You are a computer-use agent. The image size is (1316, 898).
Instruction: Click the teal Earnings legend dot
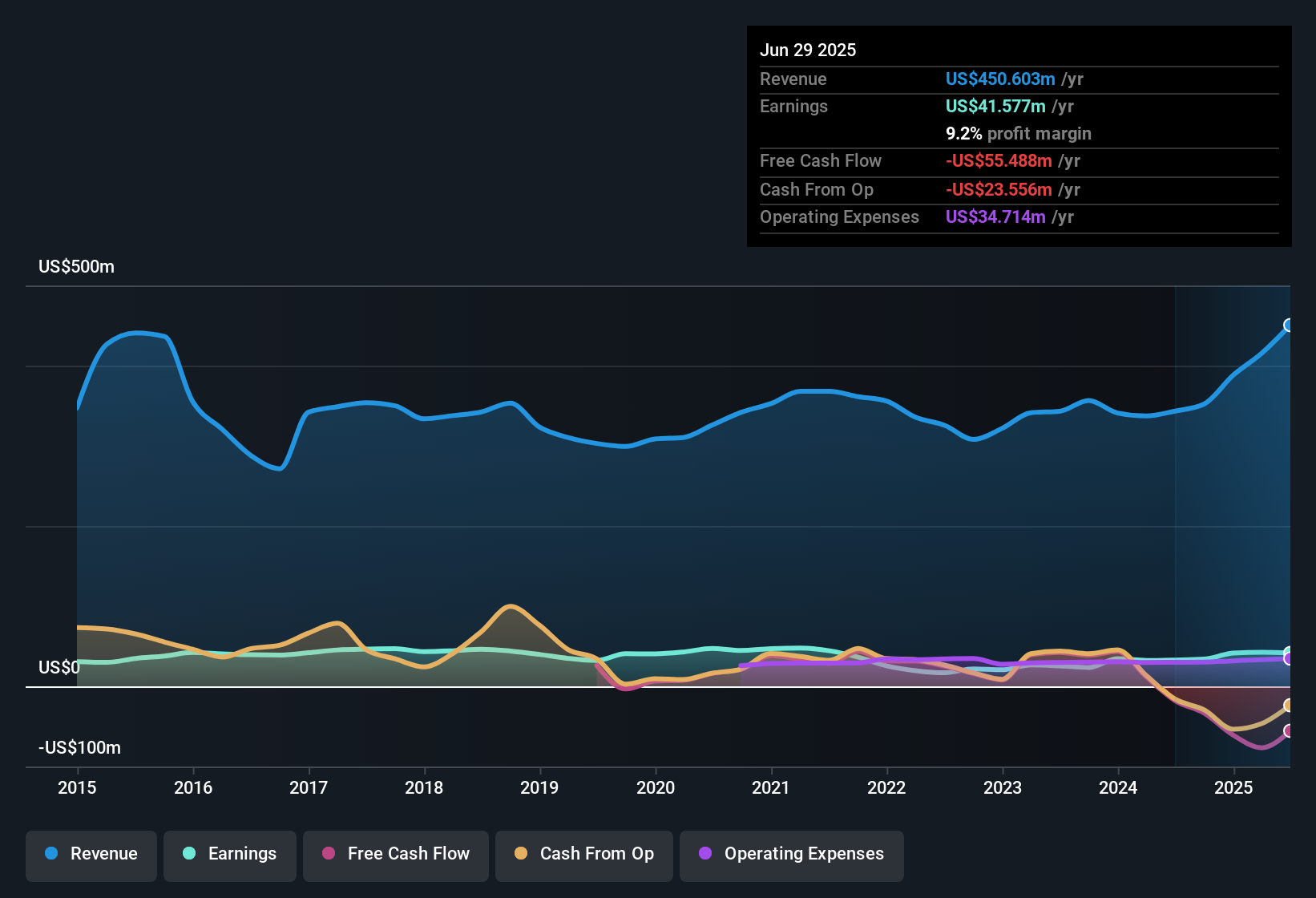pyautogui.click(x=189, y=853)
